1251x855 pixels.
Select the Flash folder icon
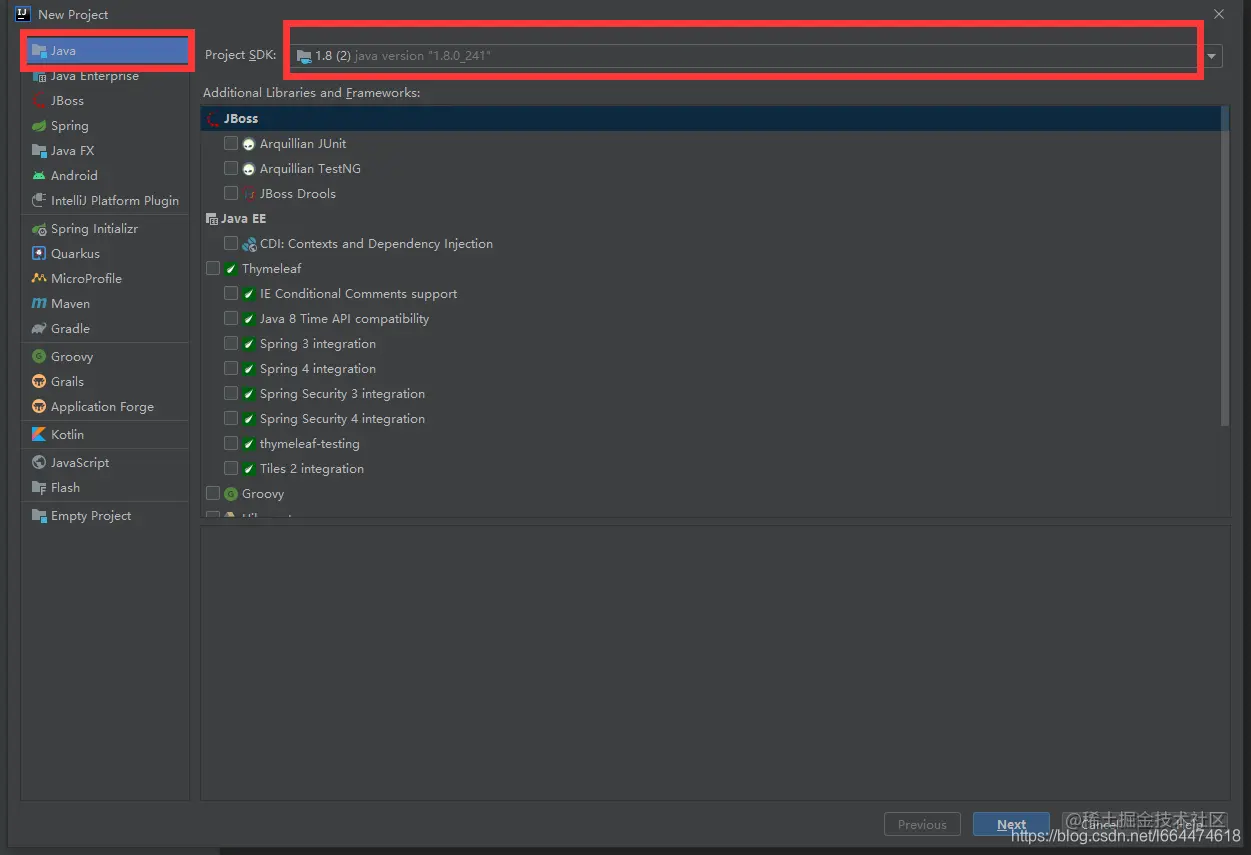pyautogui.click(x=39, y=488)
